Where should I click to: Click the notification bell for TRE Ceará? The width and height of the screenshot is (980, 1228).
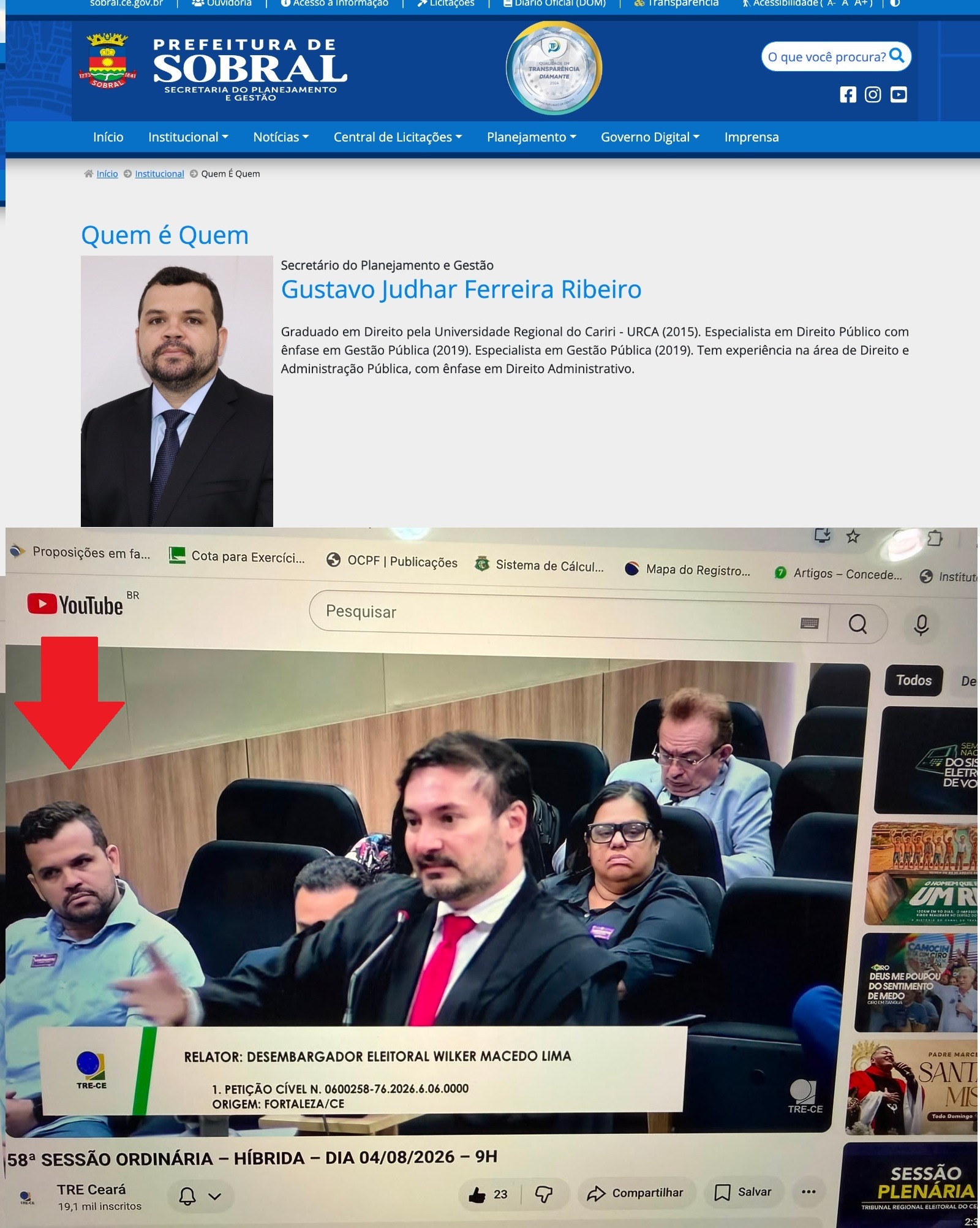coord(187,1196)
